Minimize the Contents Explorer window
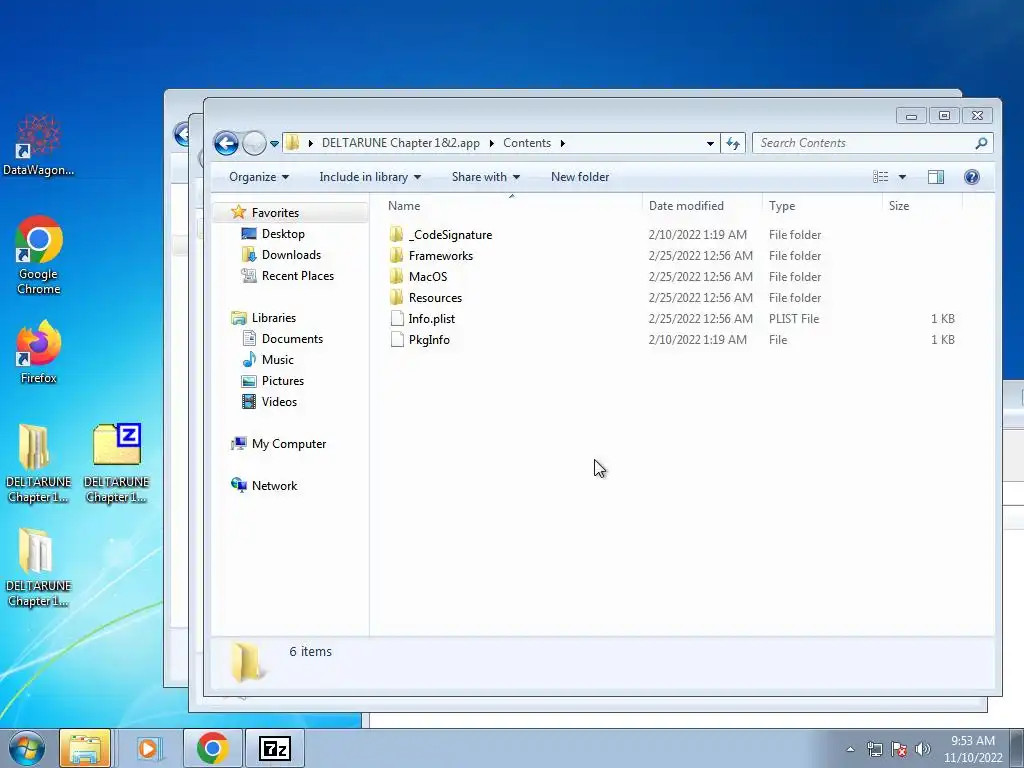Viewport: 1024px width, 768px height. 911,116
